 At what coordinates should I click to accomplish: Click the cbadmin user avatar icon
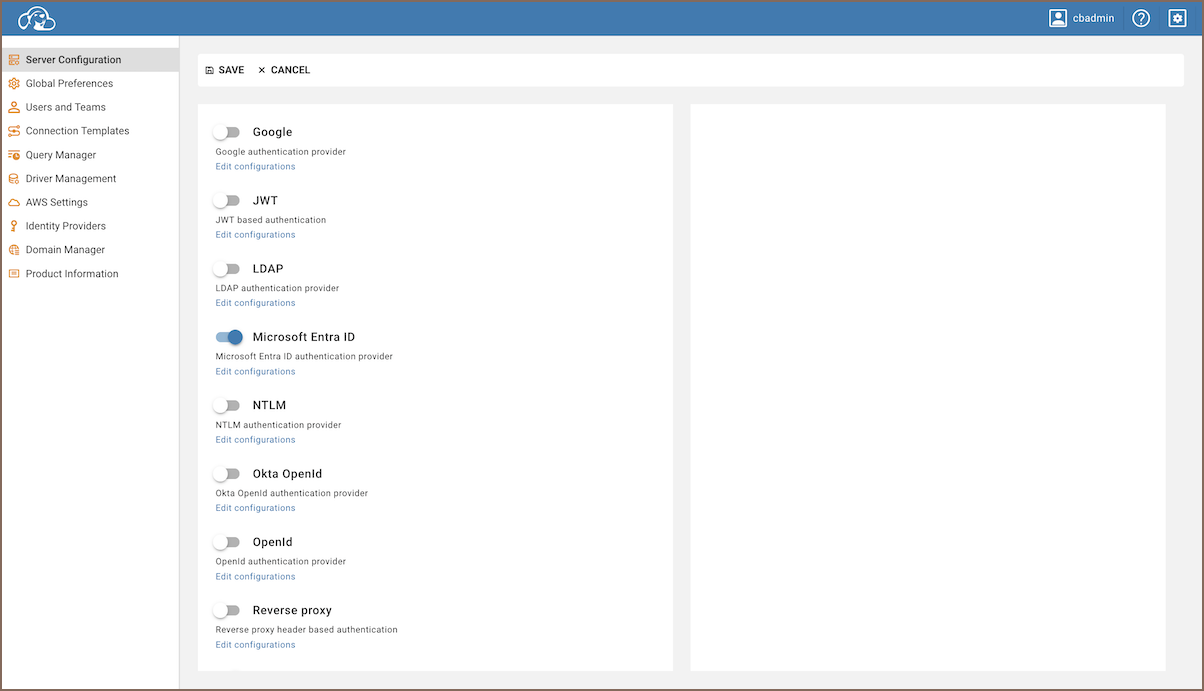point(1058,18)
